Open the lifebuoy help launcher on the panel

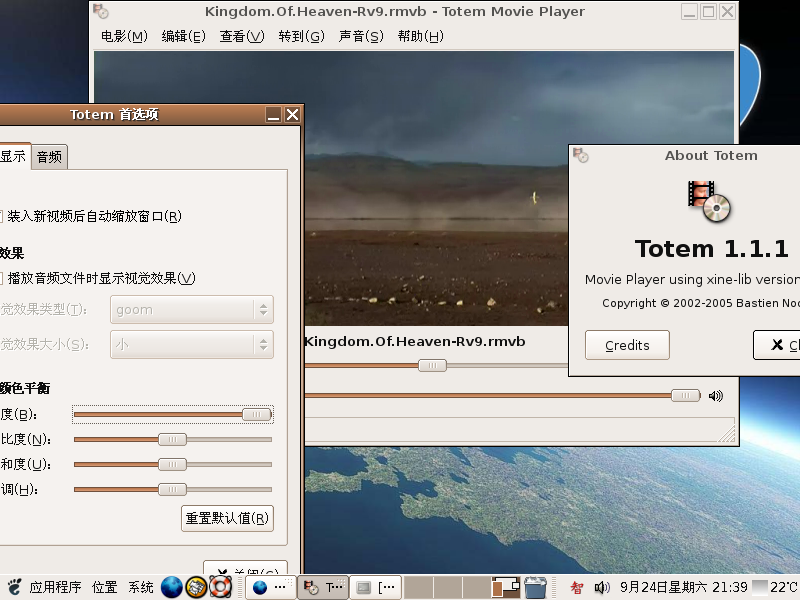pyautogui.click(x=220, y=587)
